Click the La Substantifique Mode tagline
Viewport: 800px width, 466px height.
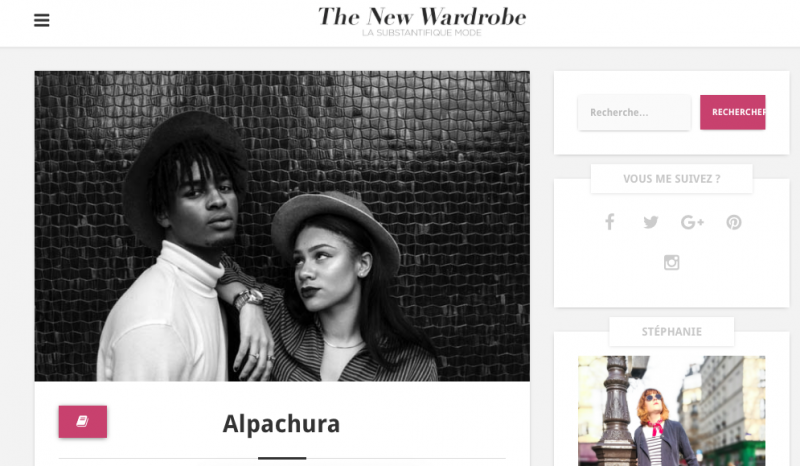[x=422, y=33]
